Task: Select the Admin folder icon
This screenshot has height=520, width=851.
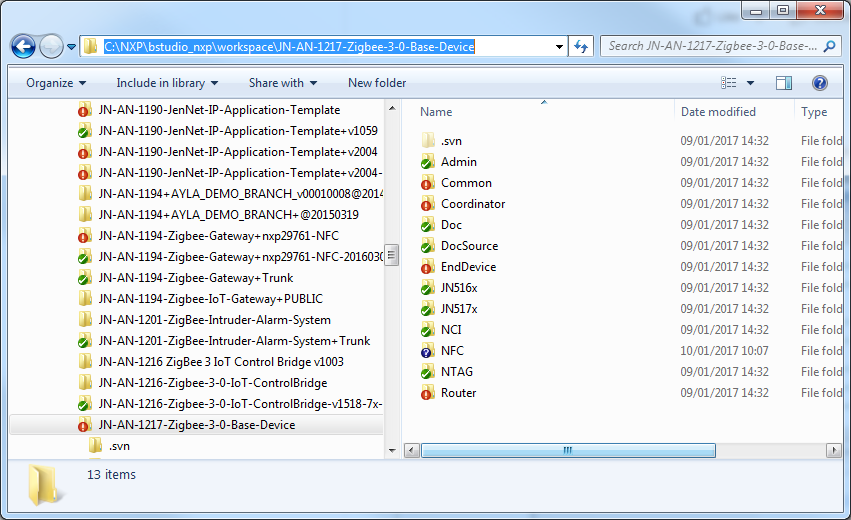Action: pyautogui.click(x=428, y=162)
